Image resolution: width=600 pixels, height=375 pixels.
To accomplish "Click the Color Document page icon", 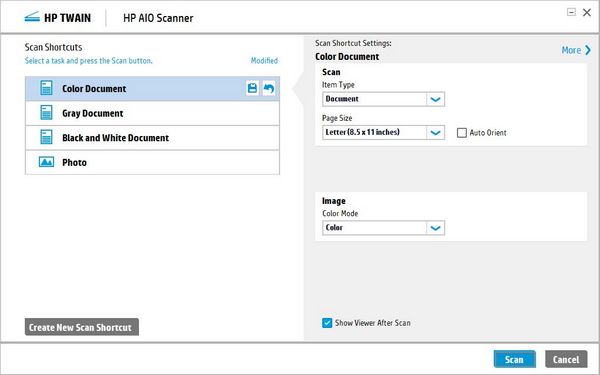I will pyautogui.click(x=46, y=88).
